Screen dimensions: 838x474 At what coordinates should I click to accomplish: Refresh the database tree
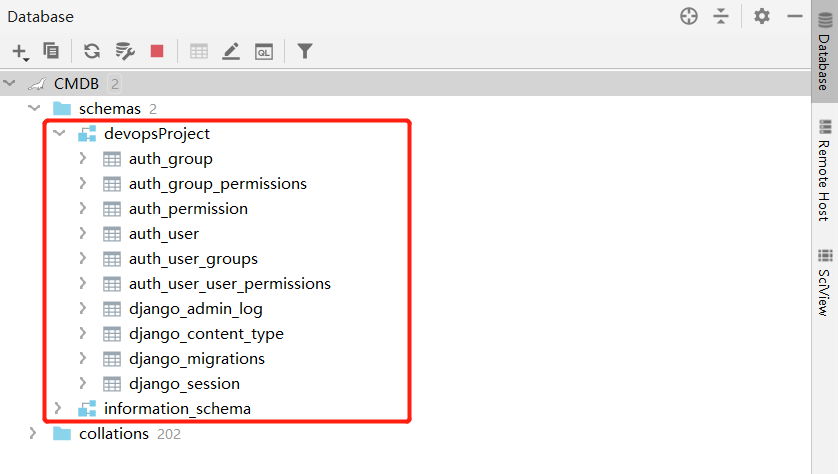click(92, 51)
